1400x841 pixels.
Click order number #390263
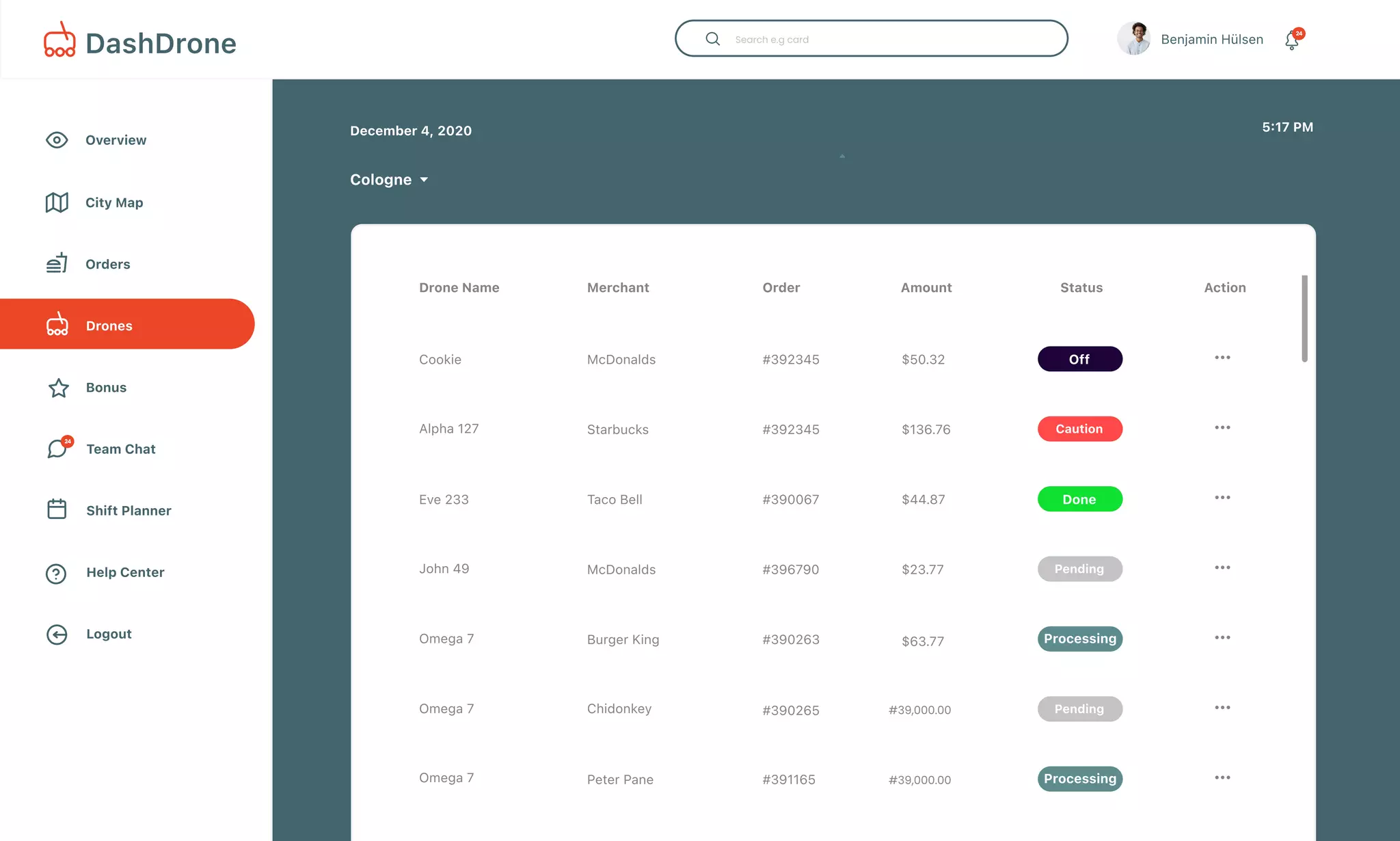click(x=791, y=640)
